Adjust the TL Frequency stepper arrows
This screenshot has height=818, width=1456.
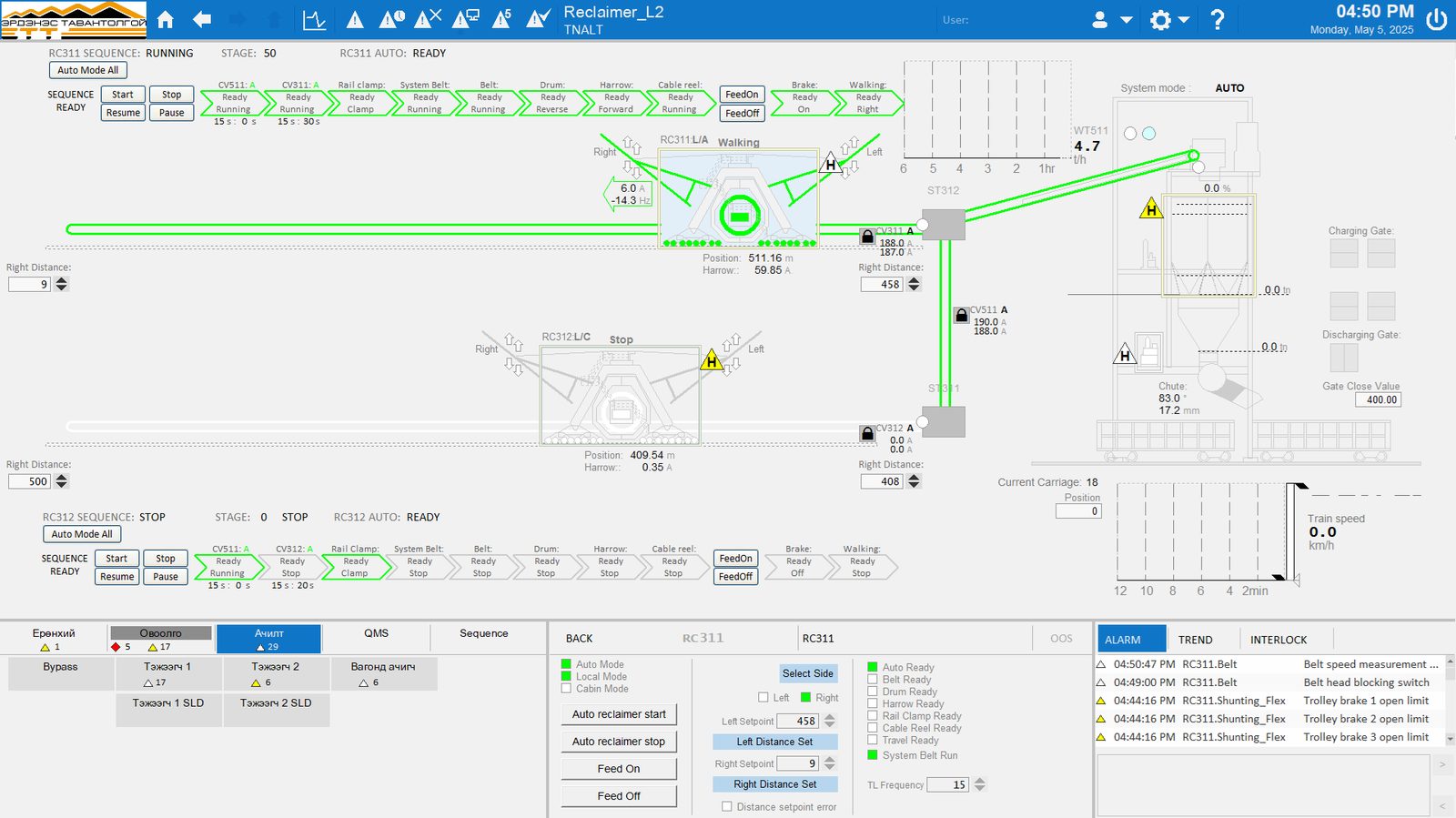tap(979, 784)
